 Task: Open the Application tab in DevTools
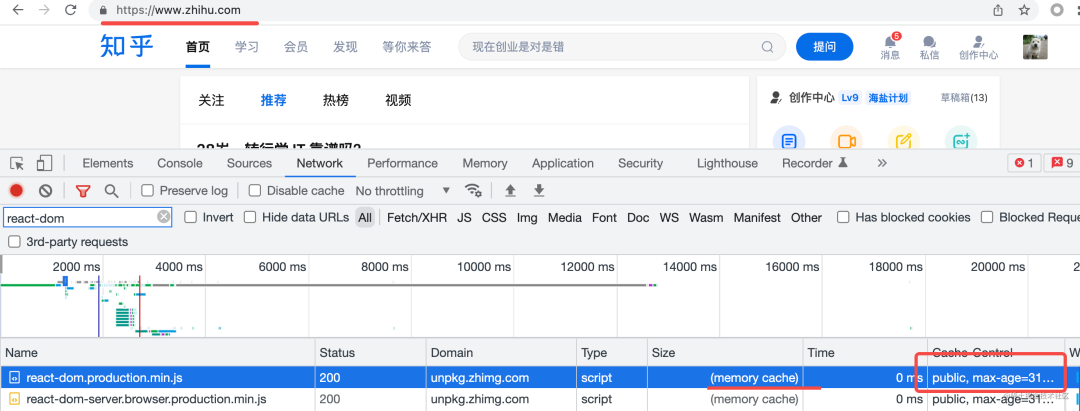(563, 163)
